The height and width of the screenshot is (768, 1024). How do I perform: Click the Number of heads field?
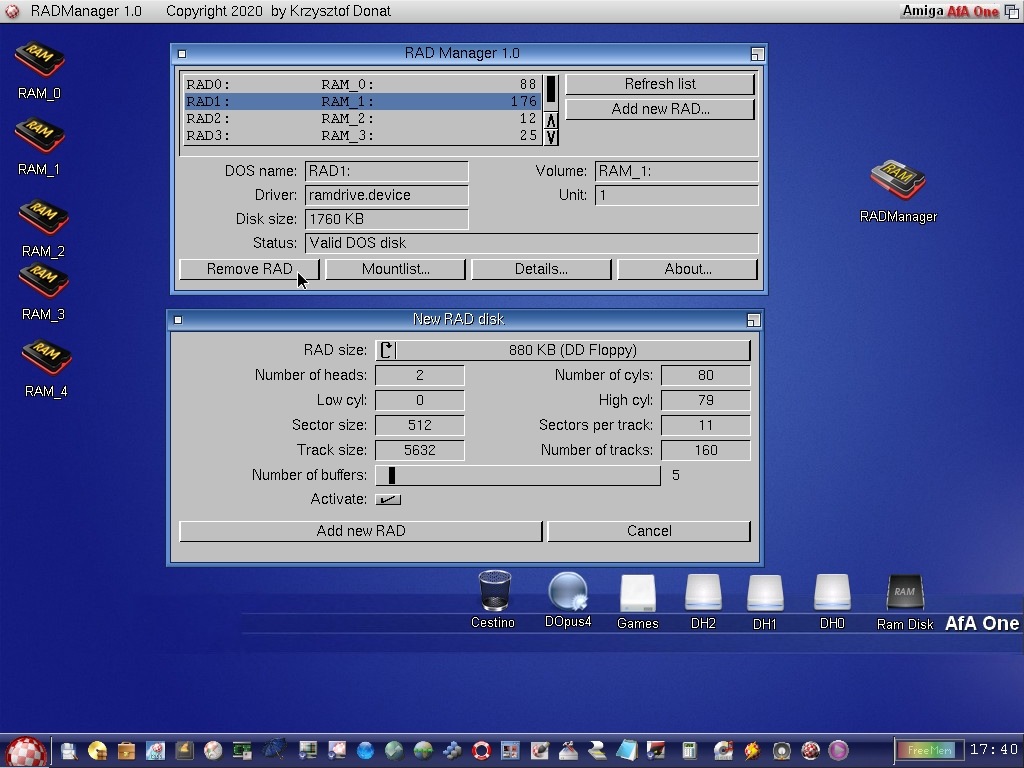click(419, 375)
